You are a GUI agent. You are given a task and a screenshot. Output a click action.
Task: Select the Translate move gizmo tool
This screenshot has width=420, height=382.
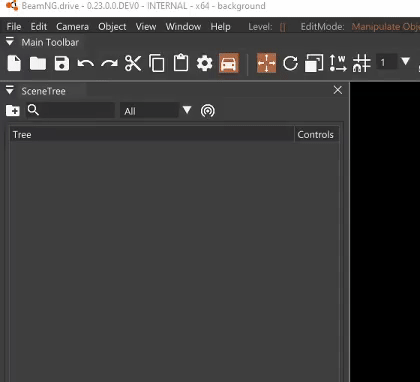[x=266, y=63]
